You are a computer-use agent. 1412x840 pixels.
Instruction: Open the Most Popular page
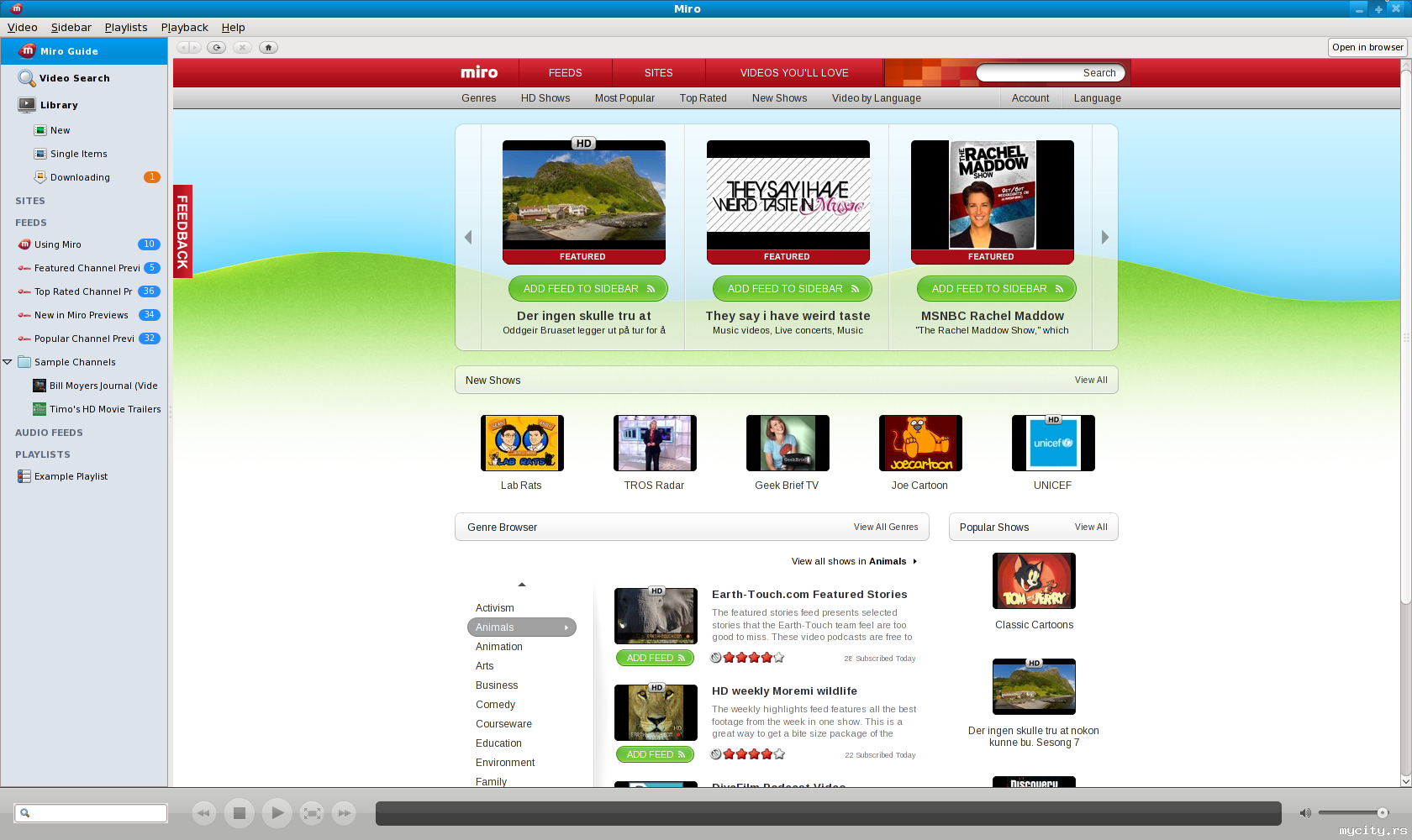pyautogui.click(x=624, y=98)
